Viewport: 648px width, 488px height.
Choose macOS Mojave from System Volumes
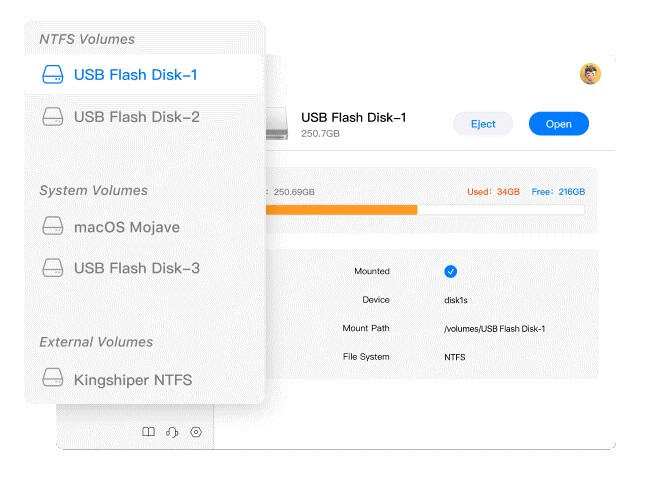[126, 227]
